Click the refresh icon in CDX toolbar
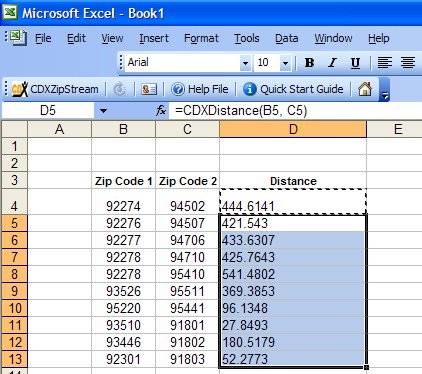The image size is (422, 374). tap(120, 89)
